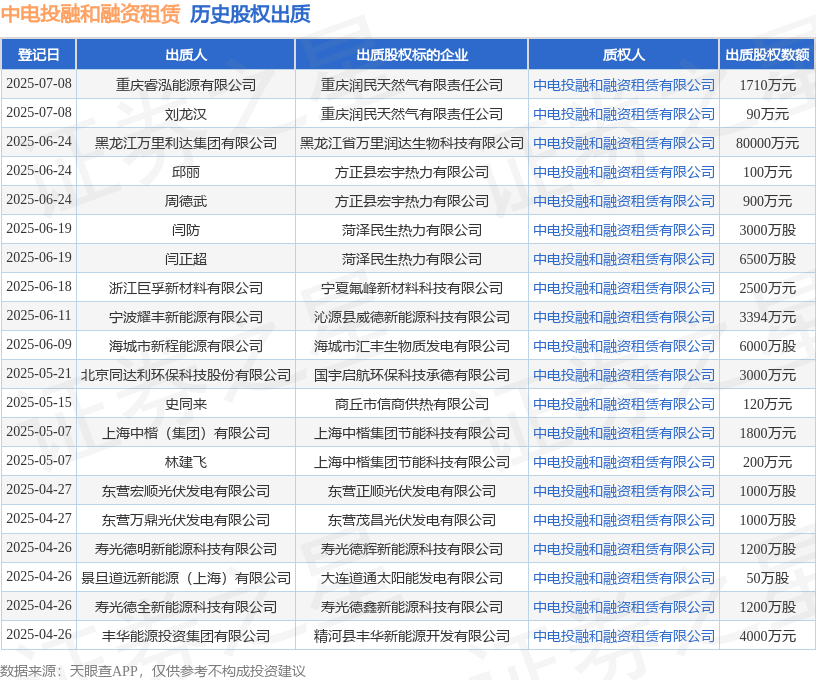Click the pledgor name 邱丽
The width and height of the screenshot is (816, 680).
[x=186, y=172]
